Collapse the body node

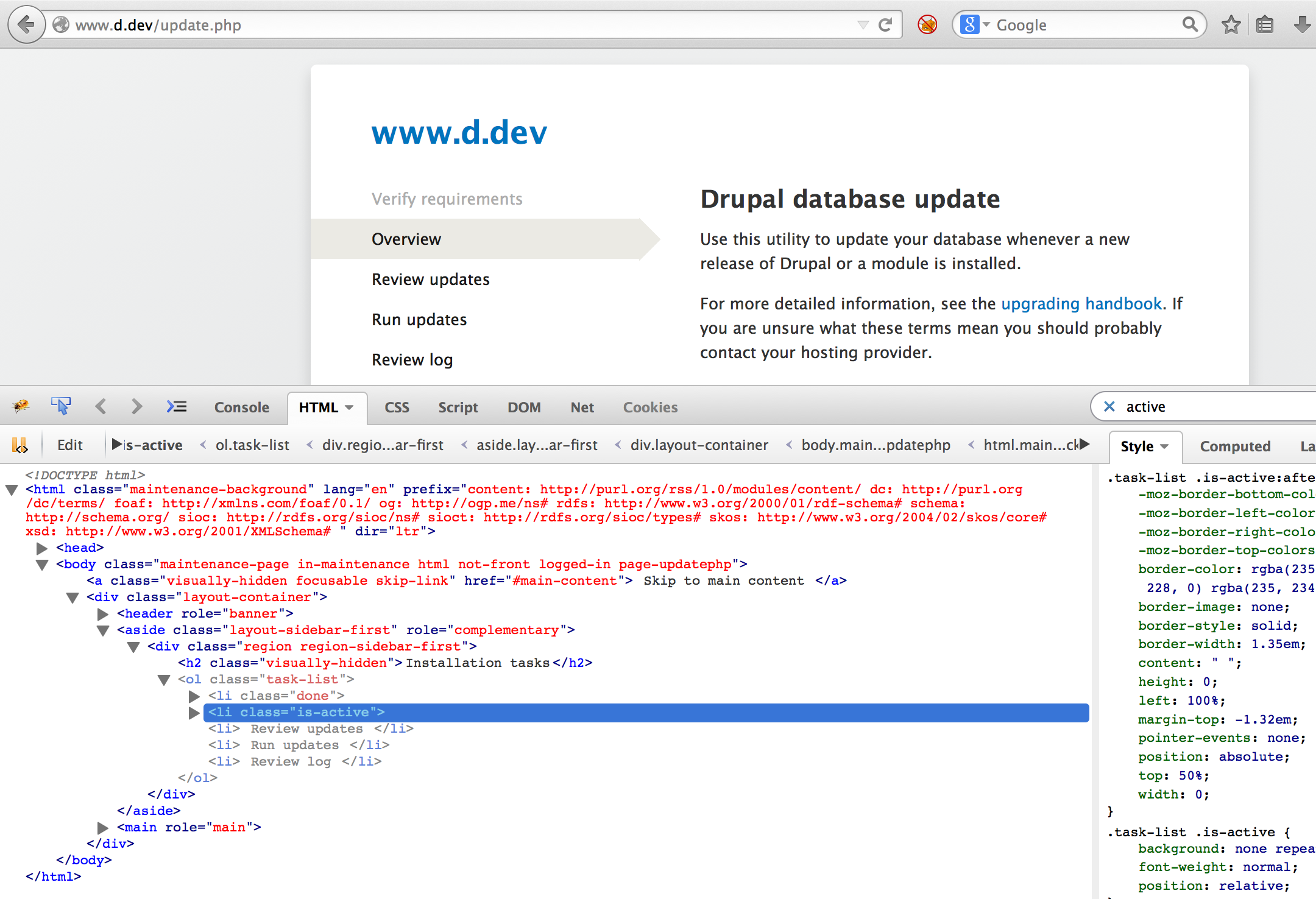[x=42, y=565]
